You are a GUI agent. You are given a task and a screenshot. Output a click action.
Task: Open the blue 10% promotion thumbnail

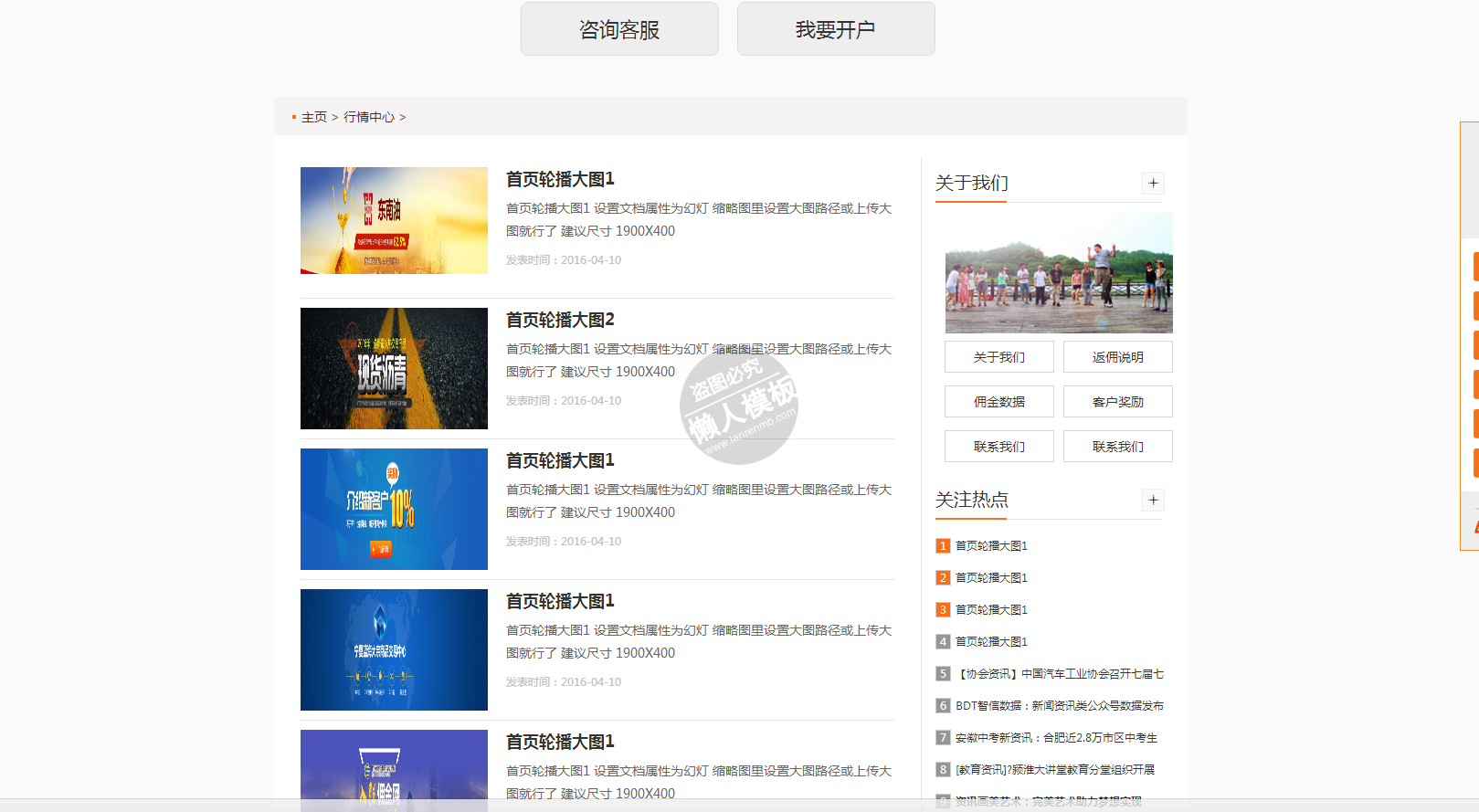click(x=394, y=509)
